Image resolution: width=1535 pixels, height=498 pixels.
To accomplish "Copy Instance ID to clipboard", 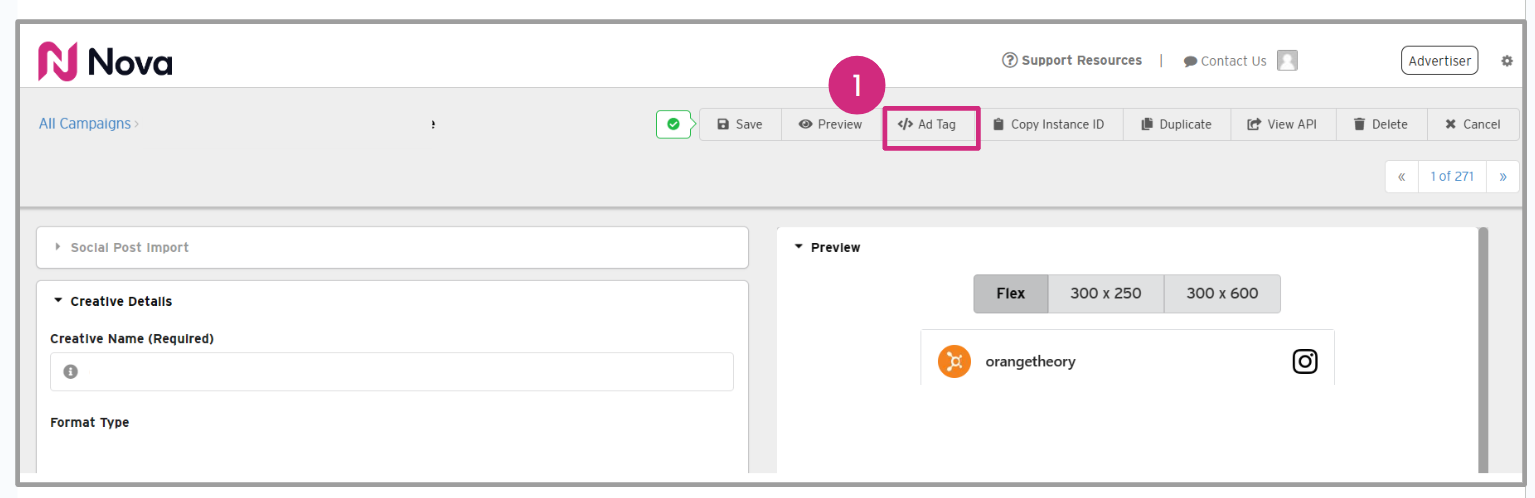I will 1048,124.
